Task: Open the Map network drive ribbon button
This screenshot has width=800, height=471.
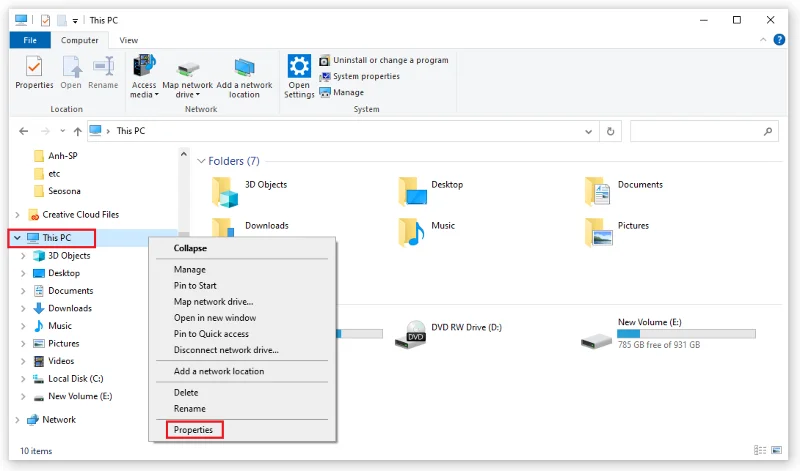Action: point(187,77)
